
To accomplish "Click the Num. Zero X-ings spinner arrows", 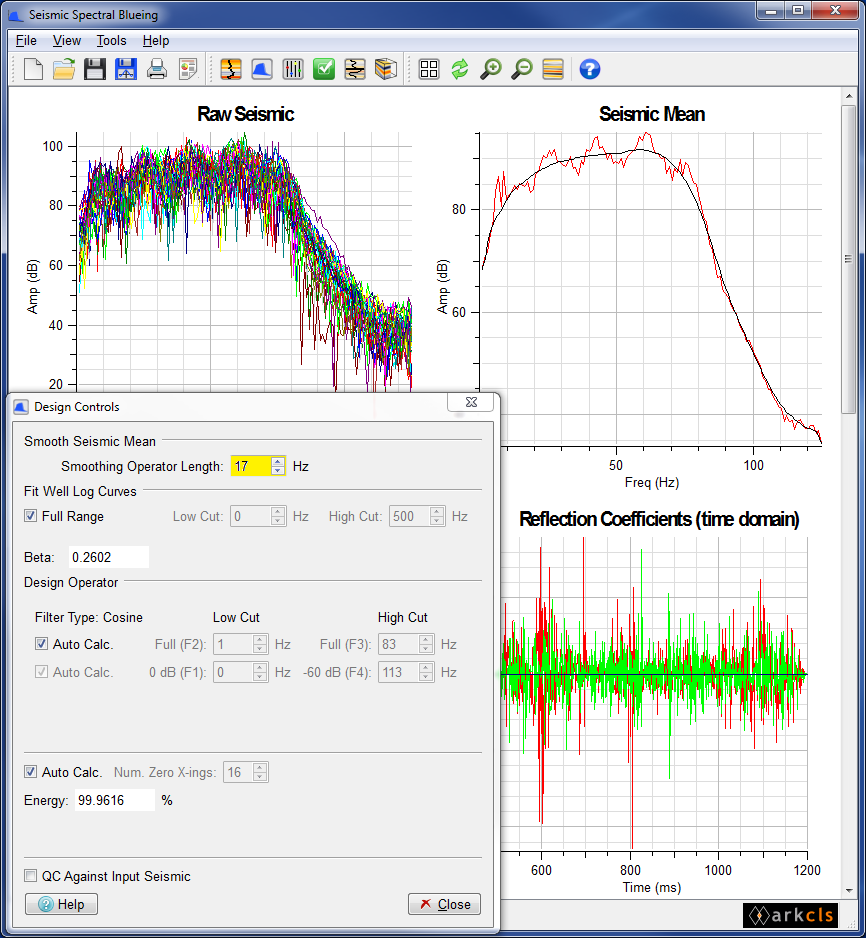I will click(x=260, y=772).
